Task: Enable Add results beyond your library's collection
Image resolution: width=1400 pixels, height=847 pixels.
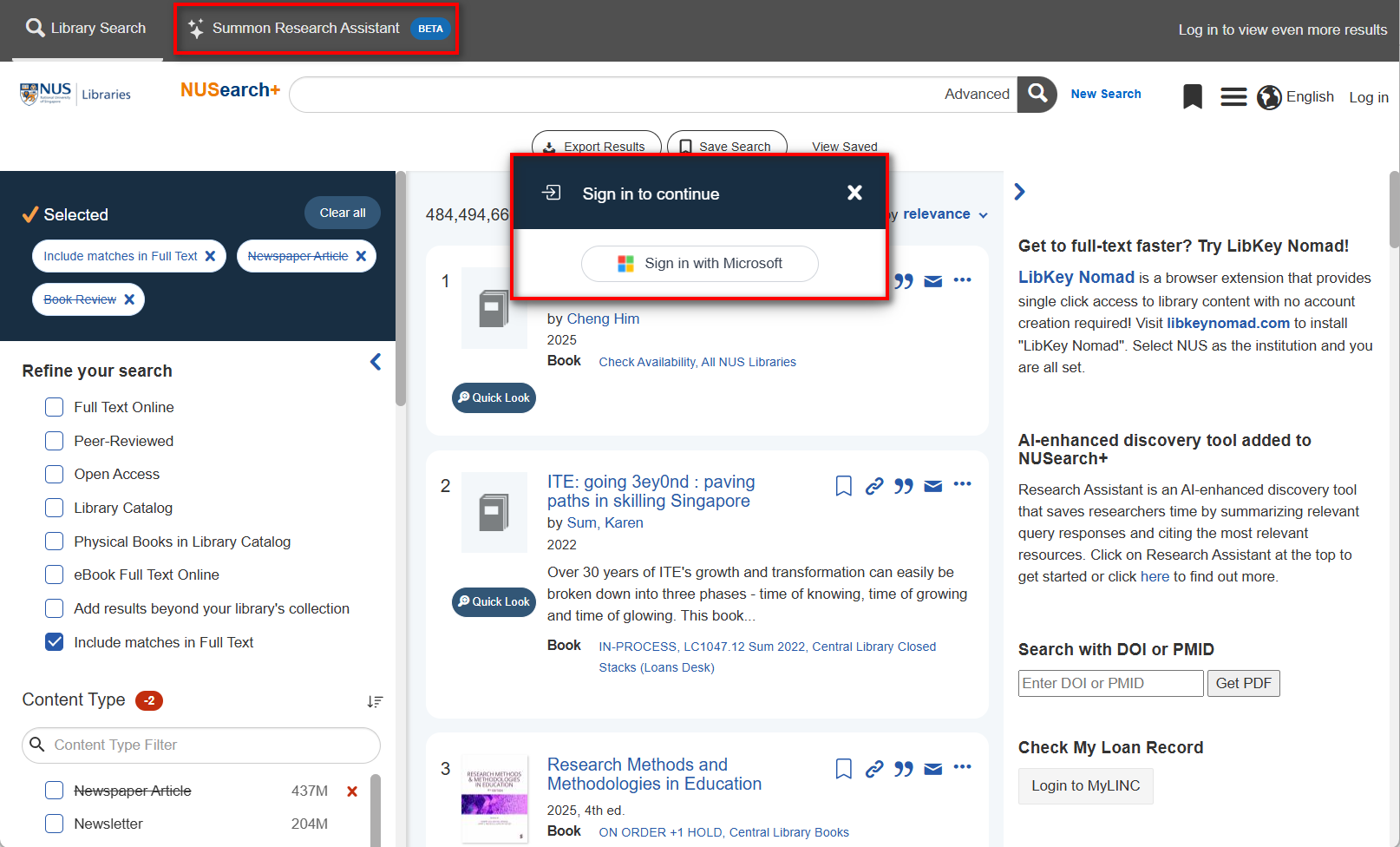Action: point(54,608)
